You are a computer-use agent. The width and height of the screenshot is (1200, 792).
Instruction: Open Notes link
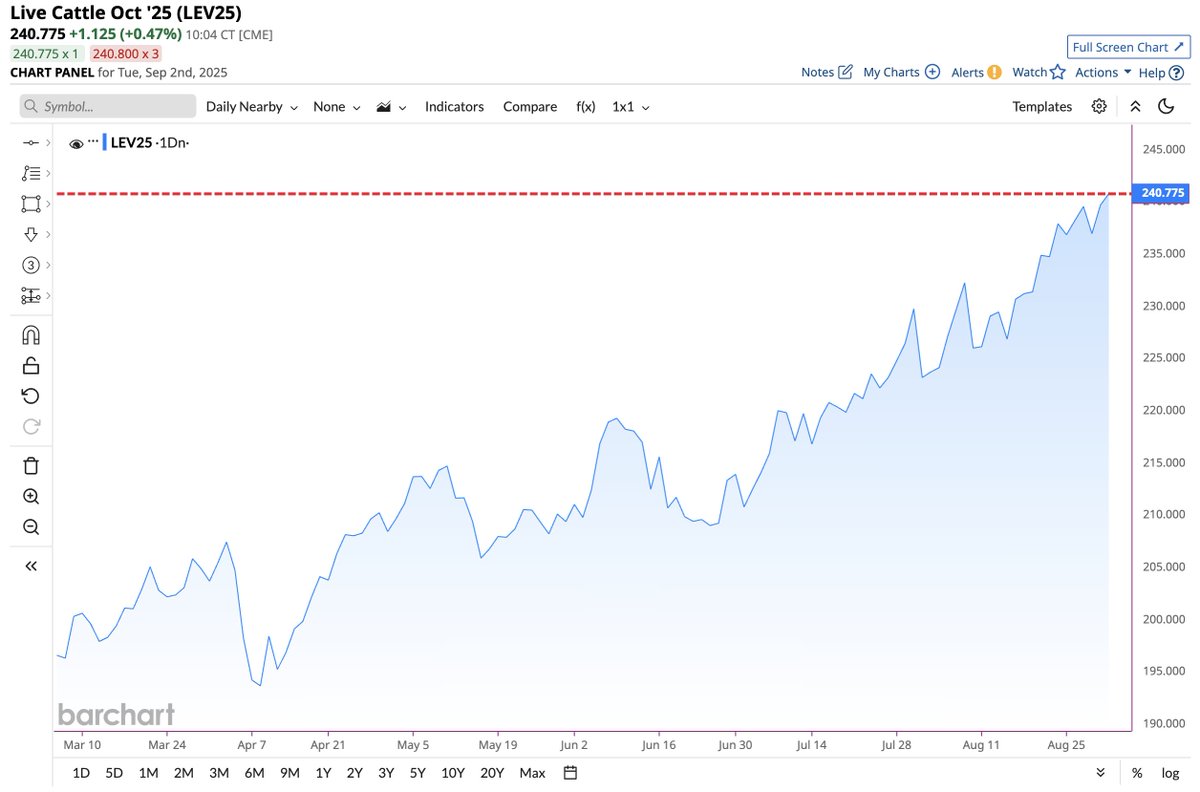(827, 72)
